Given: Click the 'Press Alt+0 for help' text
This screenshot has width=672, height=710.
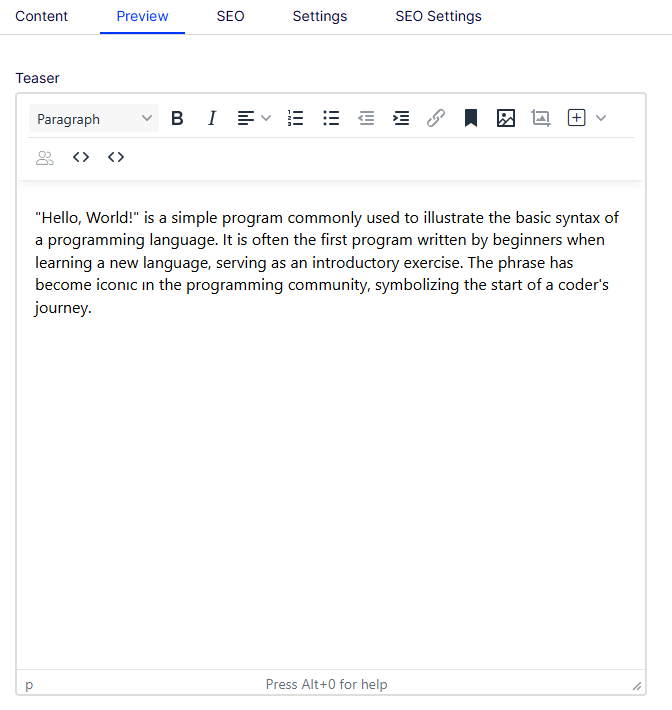Looking at the screenshot, I should [326, 684].
